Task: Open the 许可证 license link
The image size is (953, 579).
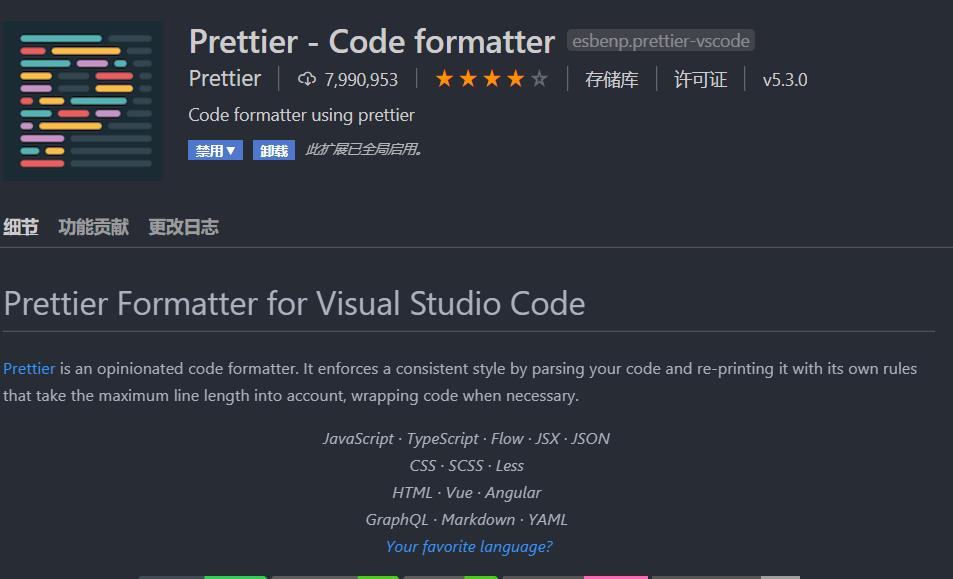Action: (x=700, y=80)
